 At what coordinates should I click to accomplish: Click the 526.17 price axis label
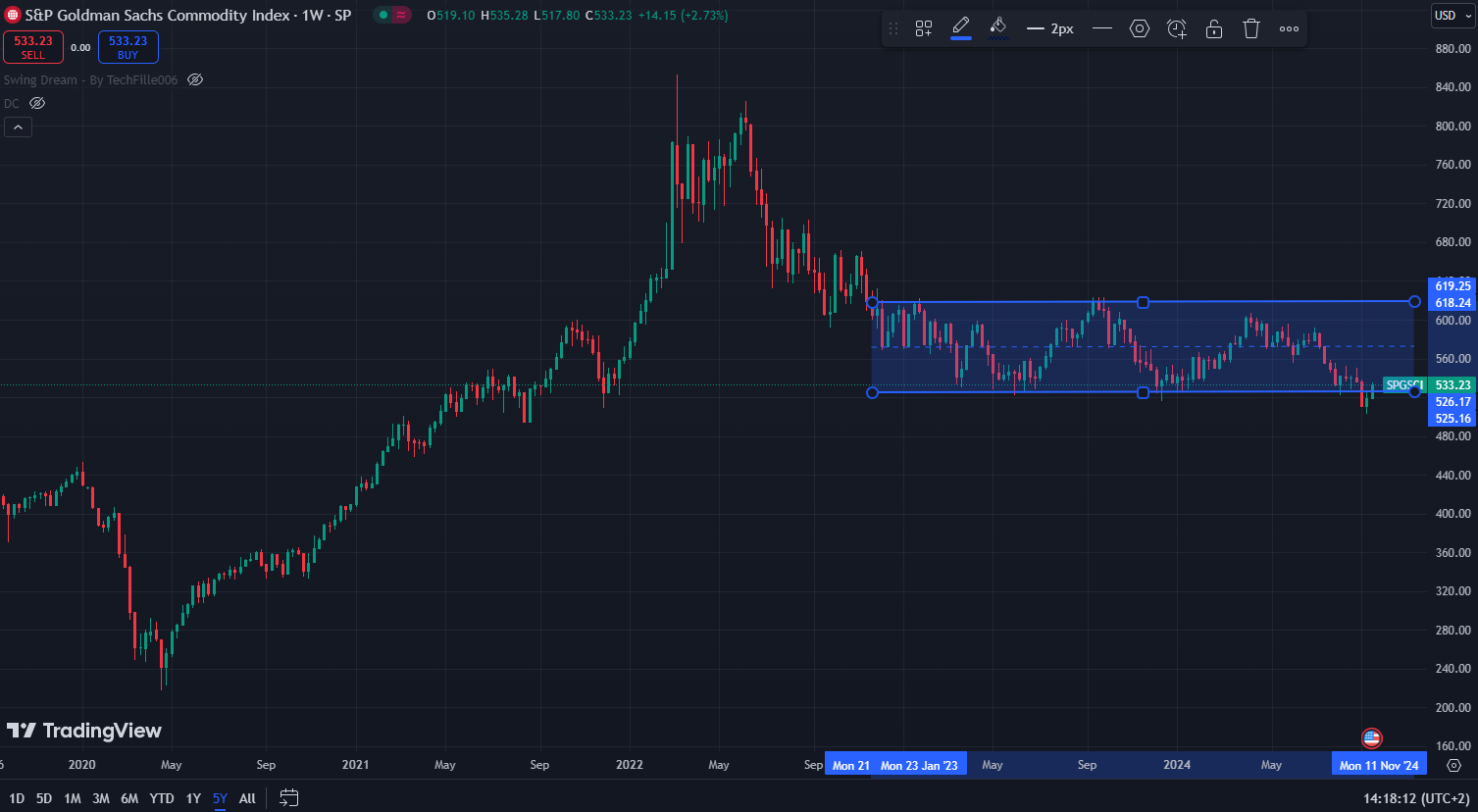click(1453, 402)
